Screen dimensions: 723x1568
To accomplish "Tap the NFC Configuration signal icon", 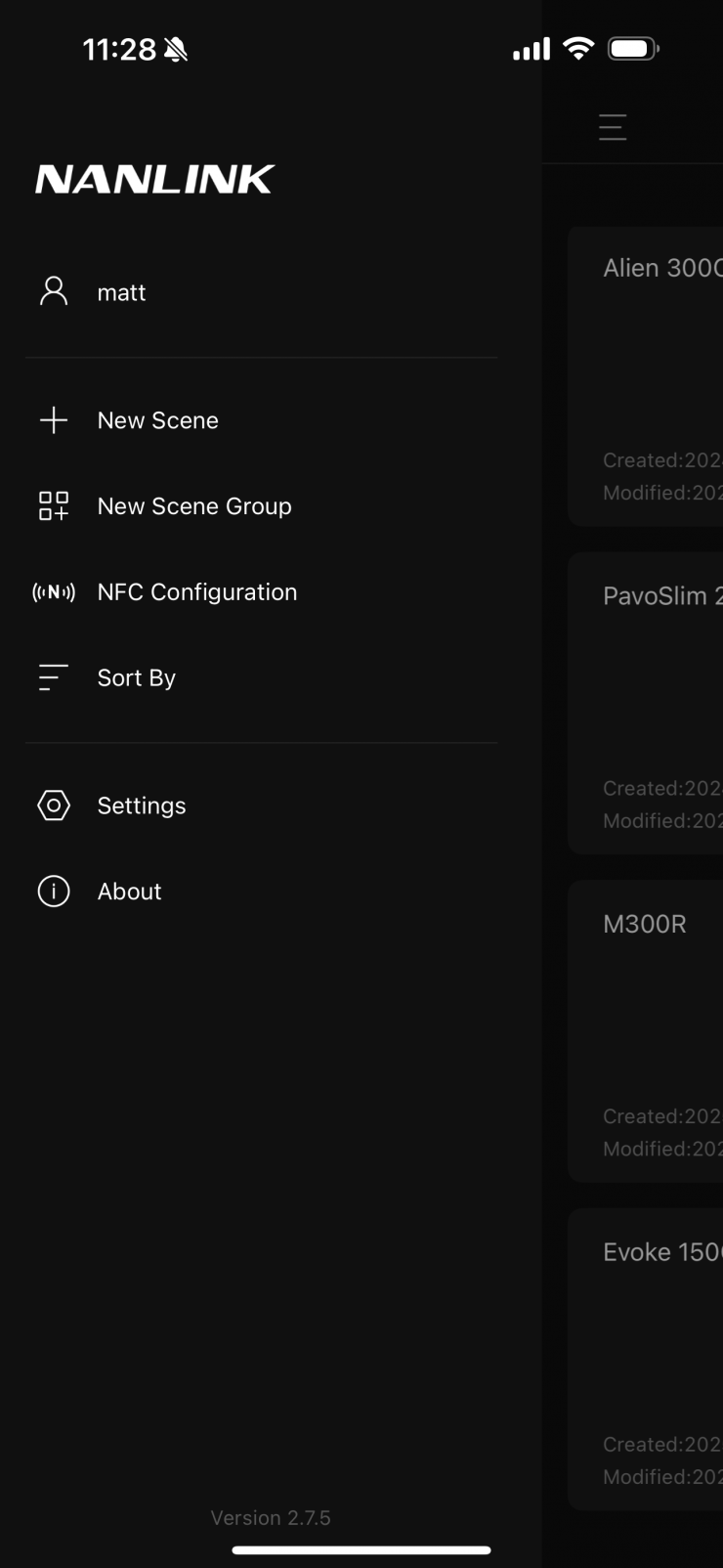I will (x=54, y=592).
